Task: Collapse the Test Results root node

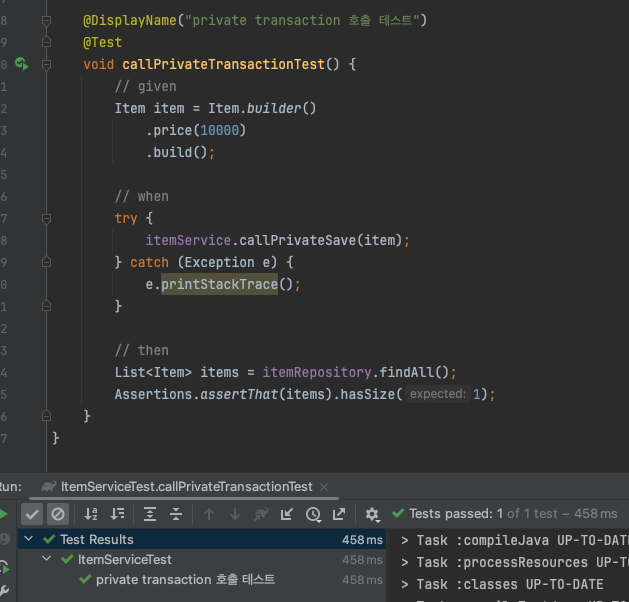Action: click(28, 539)
